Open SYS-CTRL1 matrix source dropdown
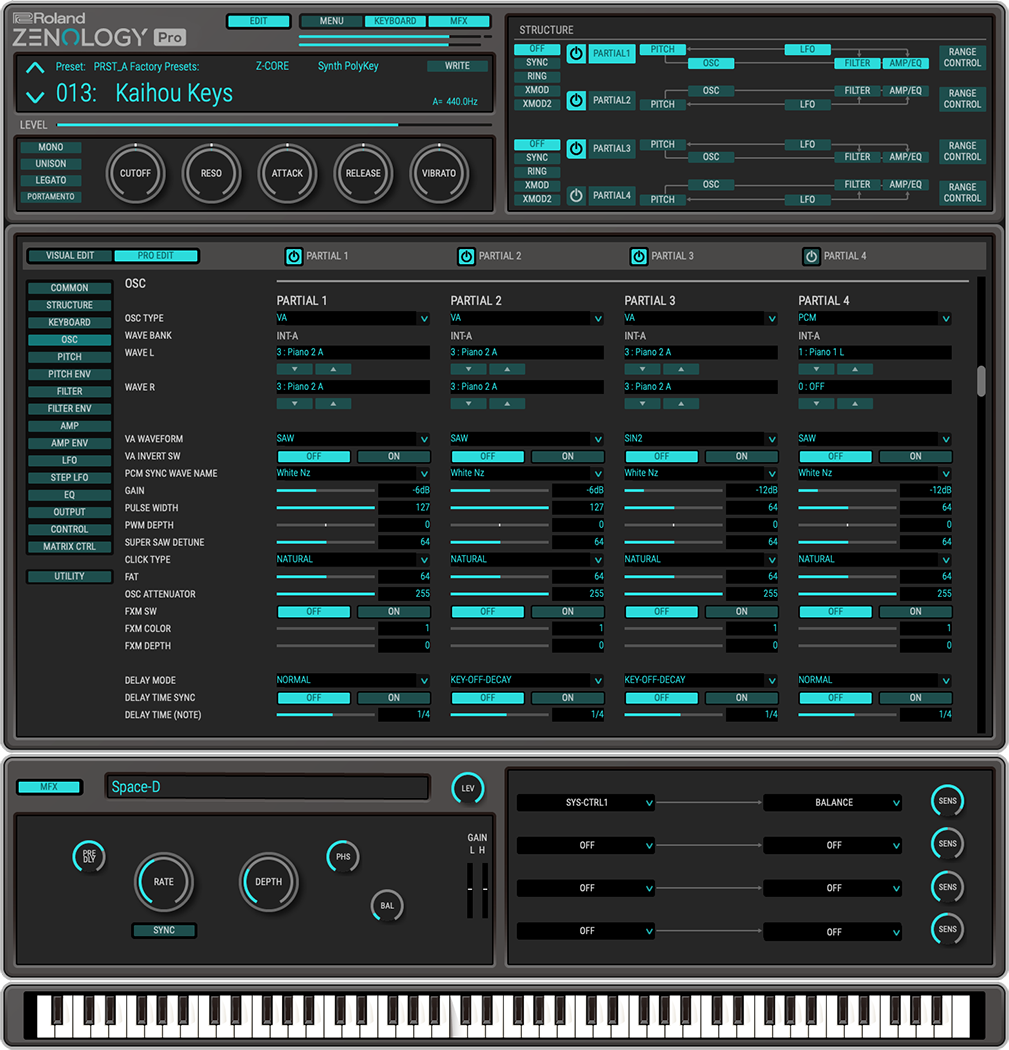The height and width of the screenshot is (1050, 1009). point(586,802)
